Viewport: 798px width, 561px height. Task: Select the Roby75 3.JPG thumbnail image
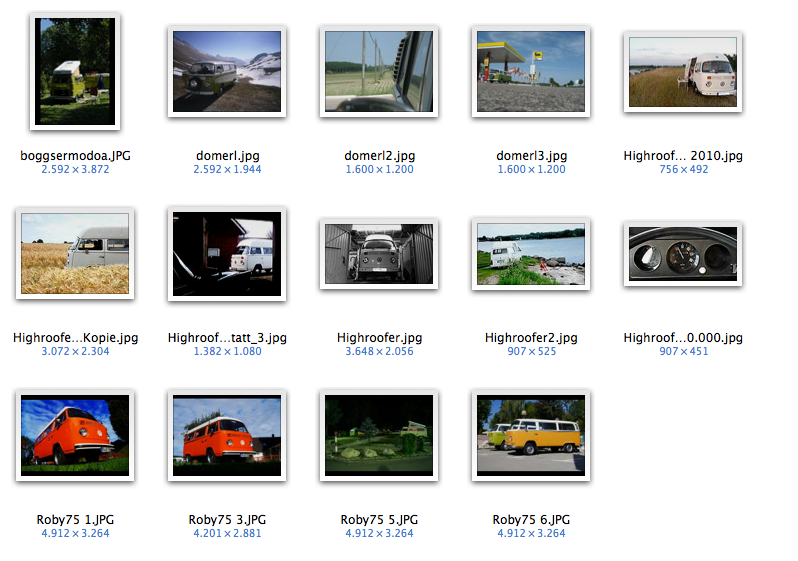pyautogui.click(x=227, y=435)
